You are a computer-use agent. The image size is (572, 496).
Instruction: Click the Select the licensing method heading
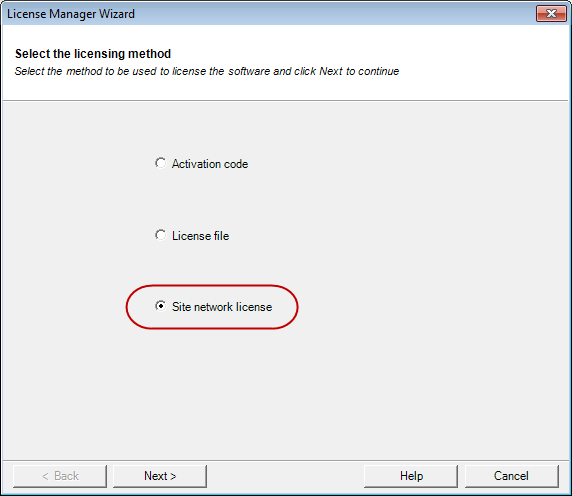click(93, 54)
